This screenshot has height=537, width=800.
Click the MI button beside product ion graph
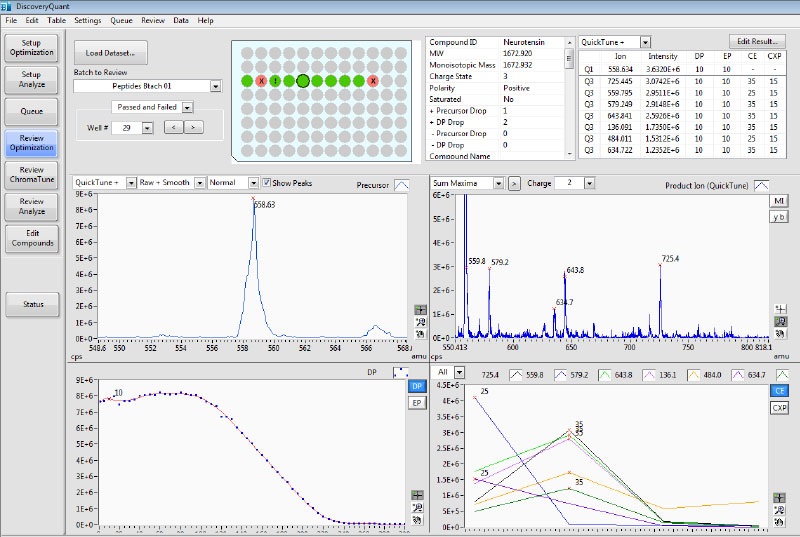pyautogui.click(x=779, y=201)
